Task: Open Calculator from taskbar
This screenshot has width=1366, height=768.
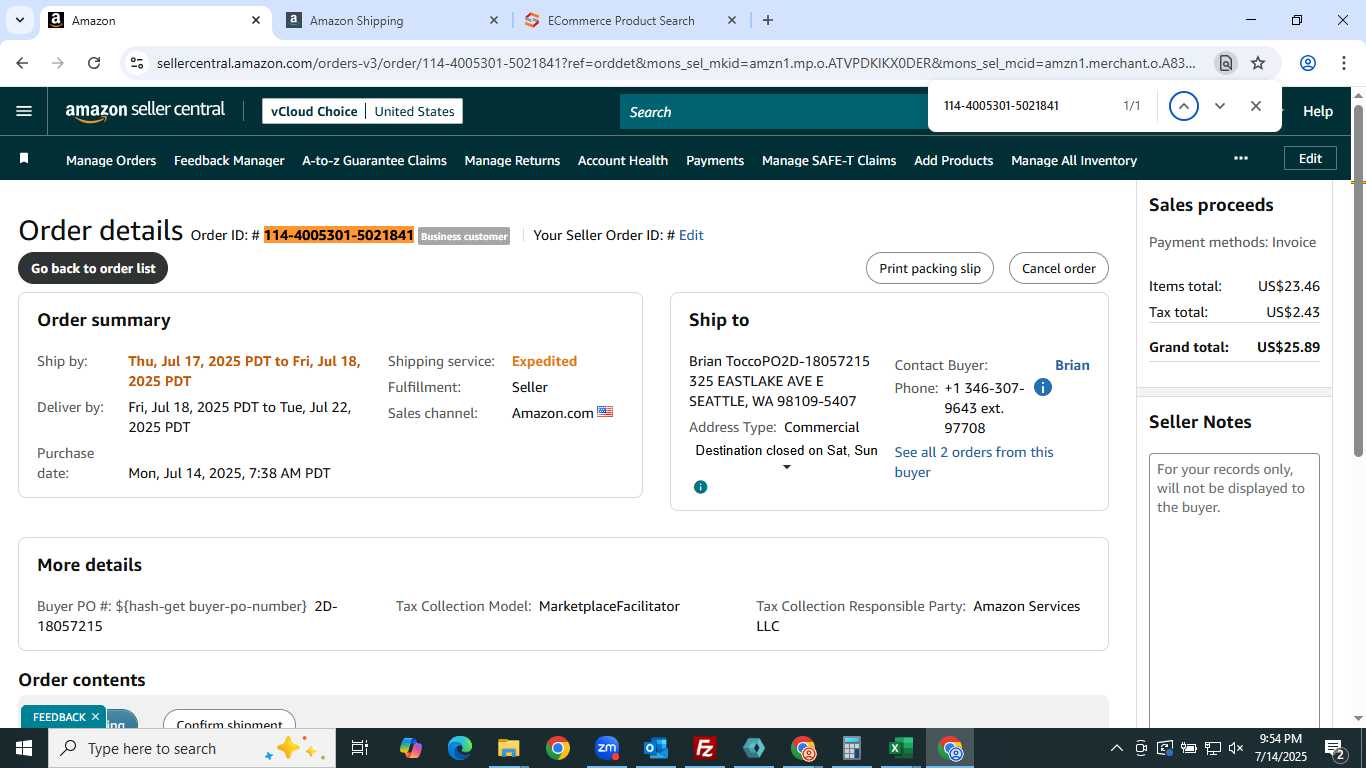Action: pyautogui.click(x=852, y=748)
